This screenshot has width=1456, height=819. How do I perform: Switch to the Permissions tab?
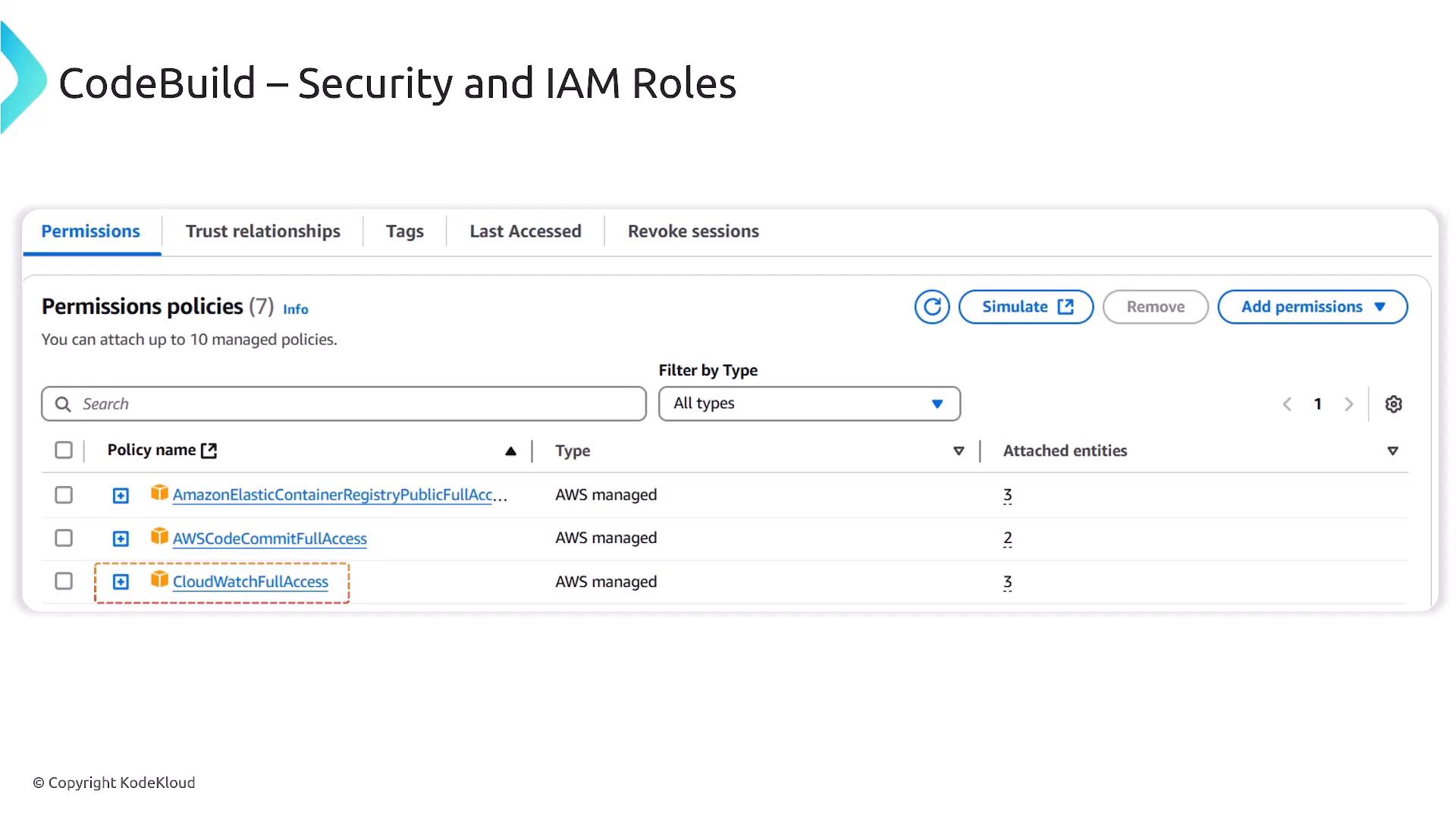pyautogui.click(x=91, y=231)
